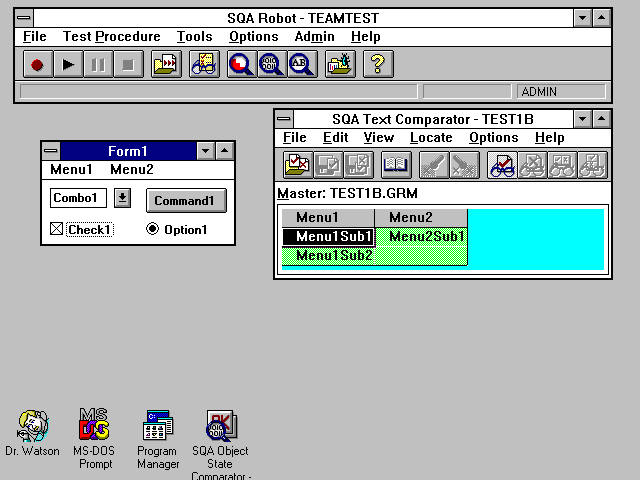This screenshot has height=480, width=640.
Task: Select the Option1 radio button
Action: click(152, 229)
